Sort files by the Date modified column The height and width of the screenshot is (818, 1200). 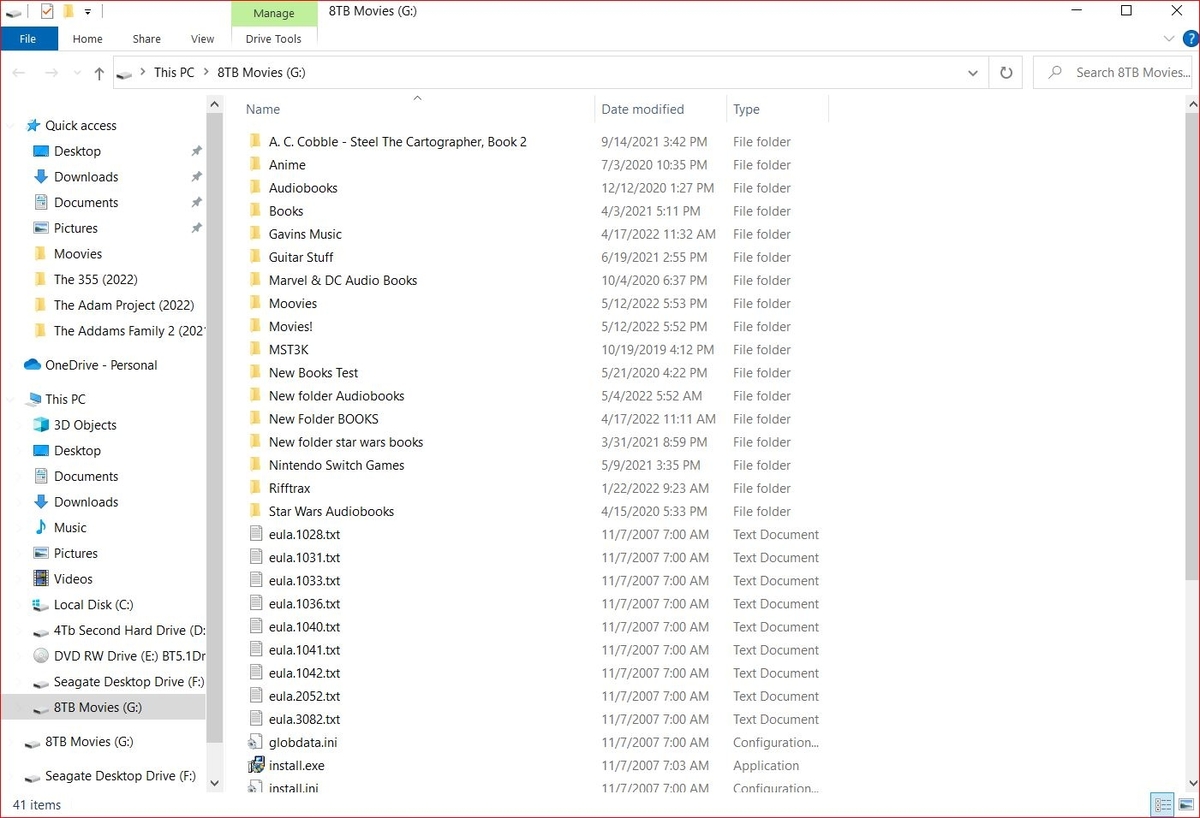(642, 109)
